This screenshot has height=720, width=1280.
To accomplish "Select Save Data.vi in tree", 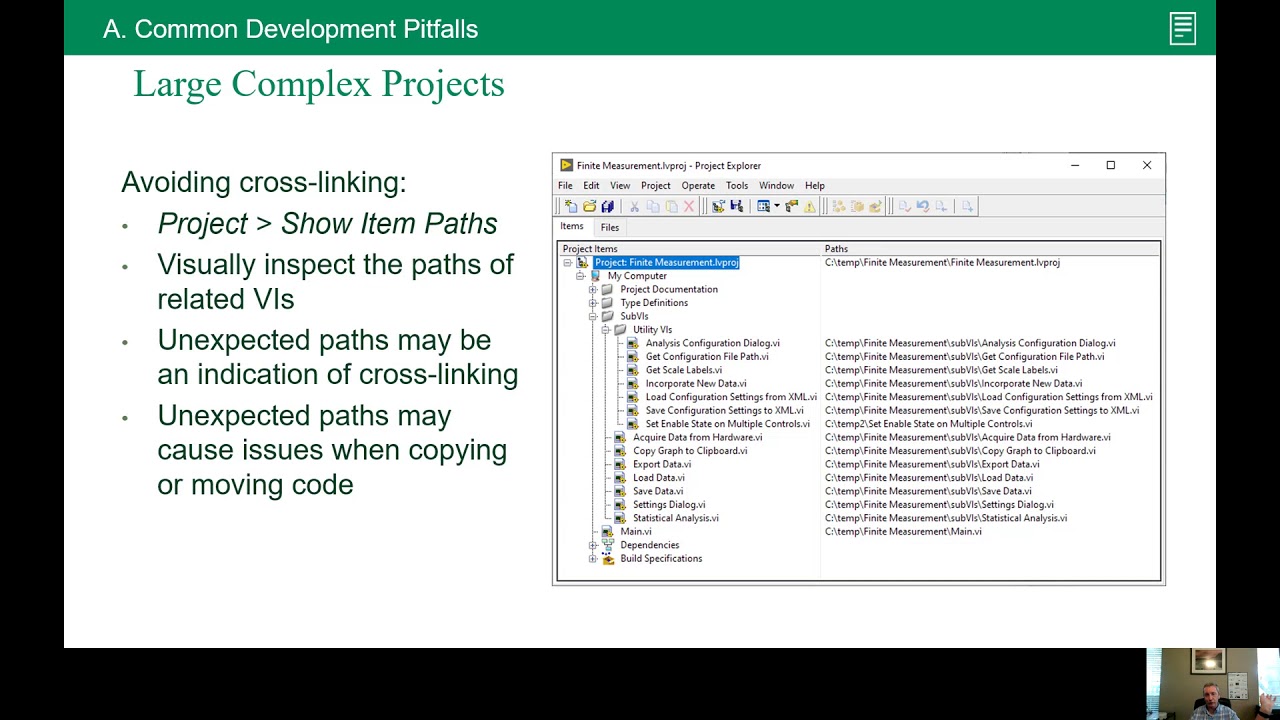I will click(658, 491).
